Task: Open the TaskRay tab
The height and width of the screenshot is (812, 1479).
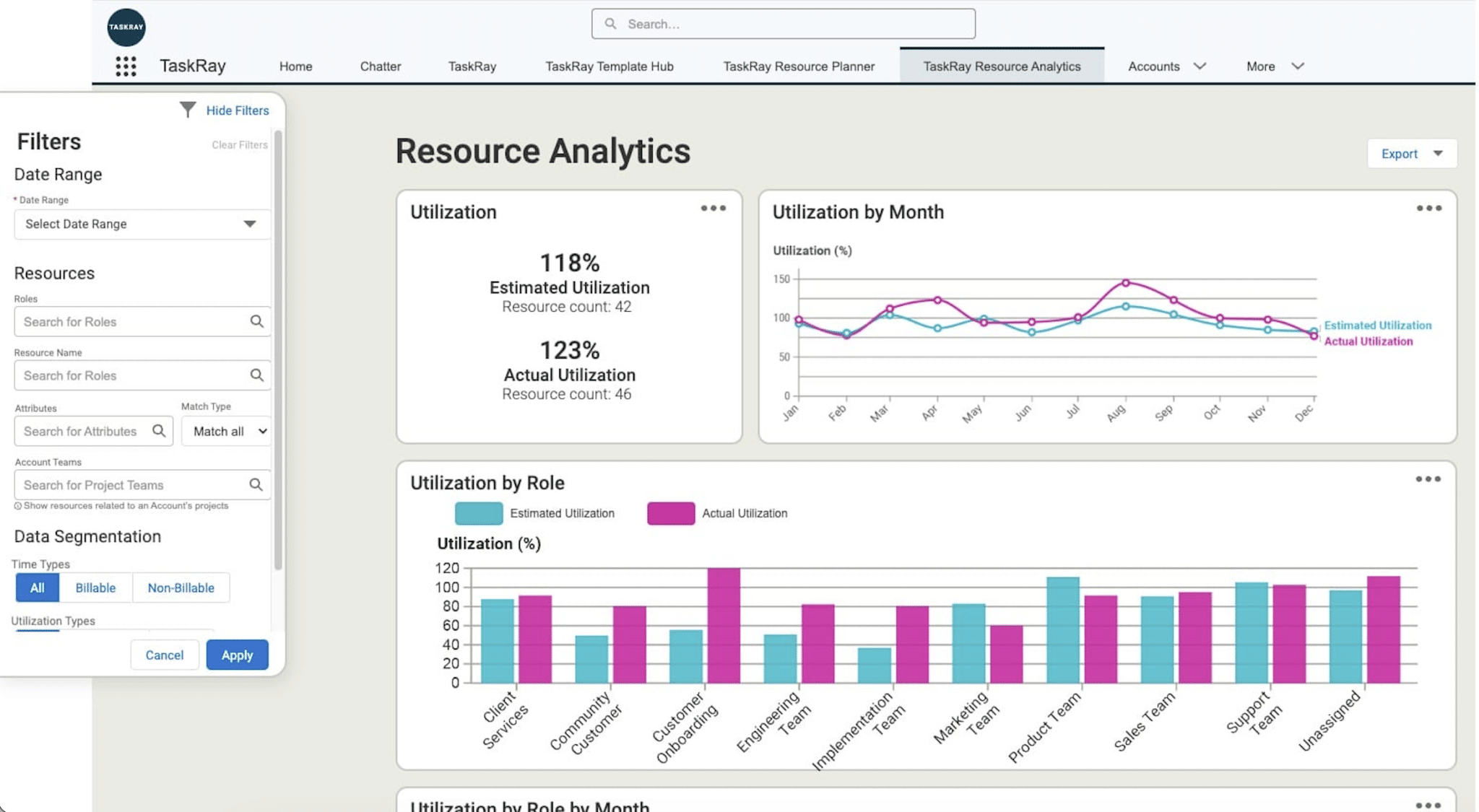Action: pyautogui.click(x=472, y=66)
